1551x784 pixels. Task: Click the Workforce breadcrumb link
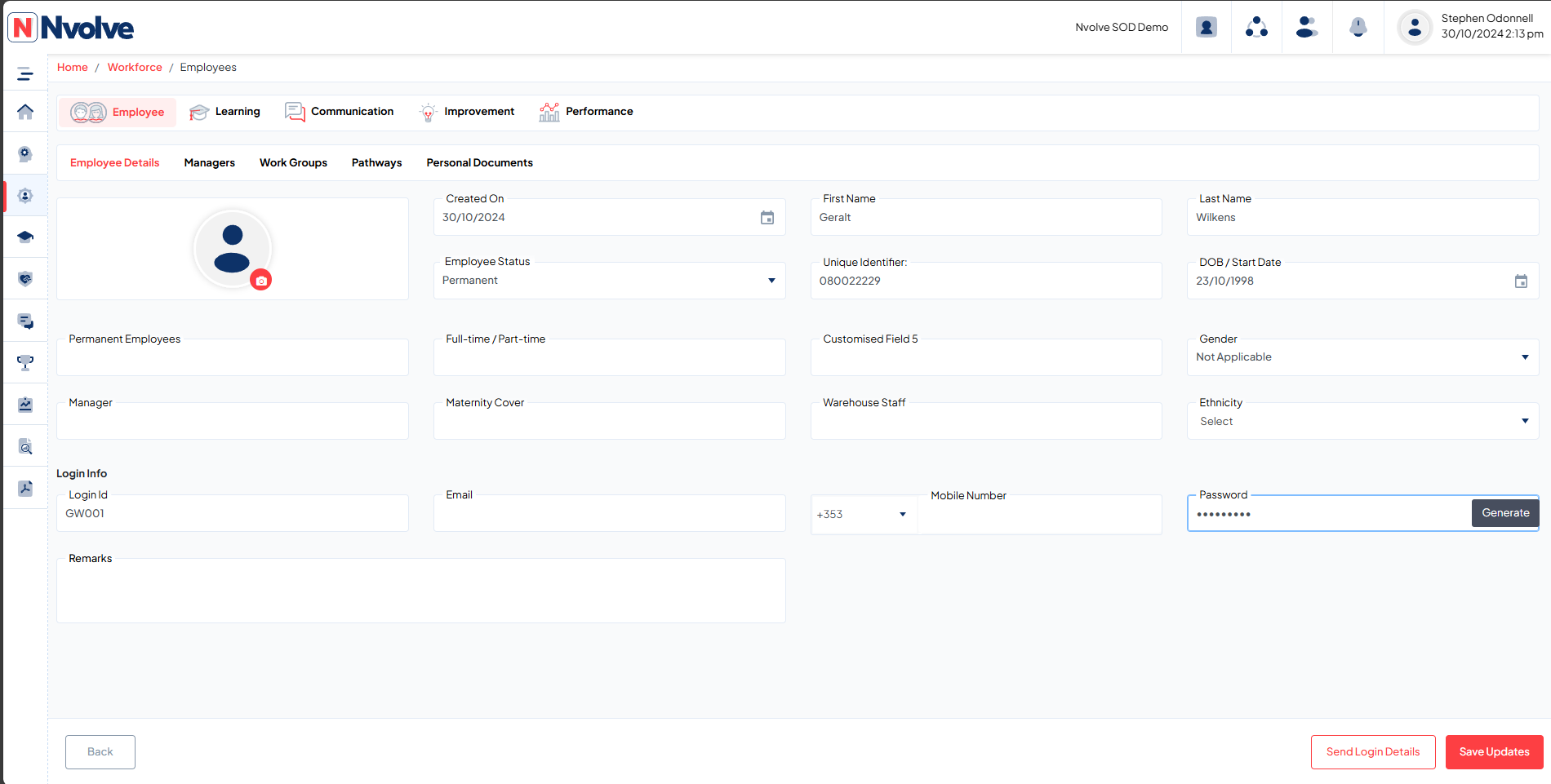point(135,68)
